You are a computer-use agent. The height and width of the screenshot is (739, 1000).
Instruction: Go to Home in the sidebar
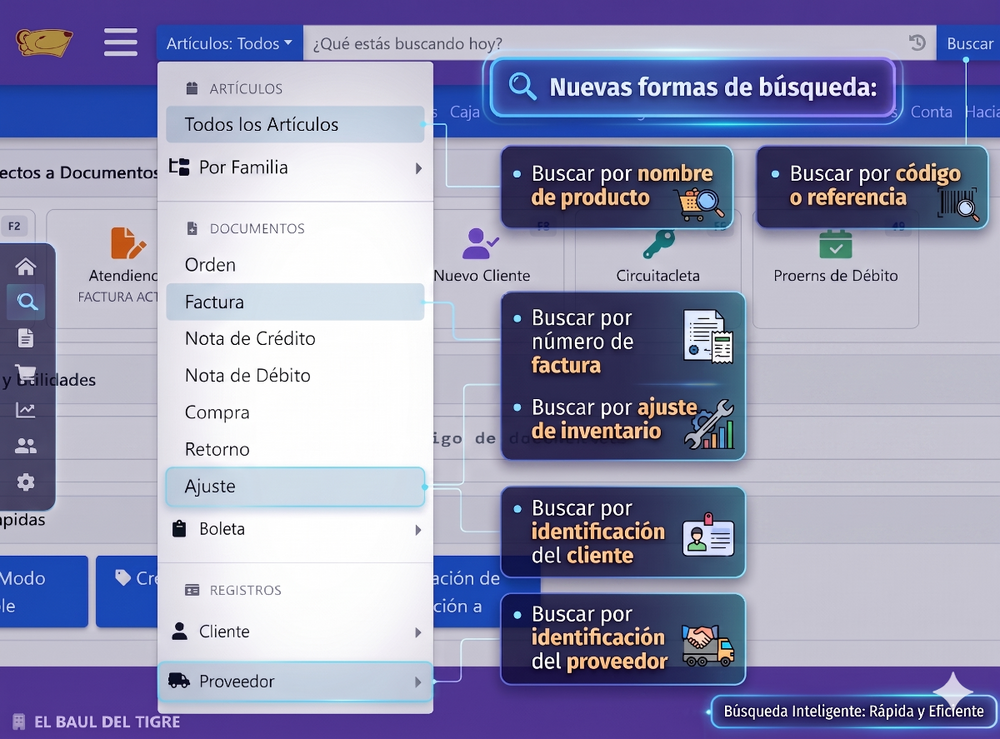point(26,267)
